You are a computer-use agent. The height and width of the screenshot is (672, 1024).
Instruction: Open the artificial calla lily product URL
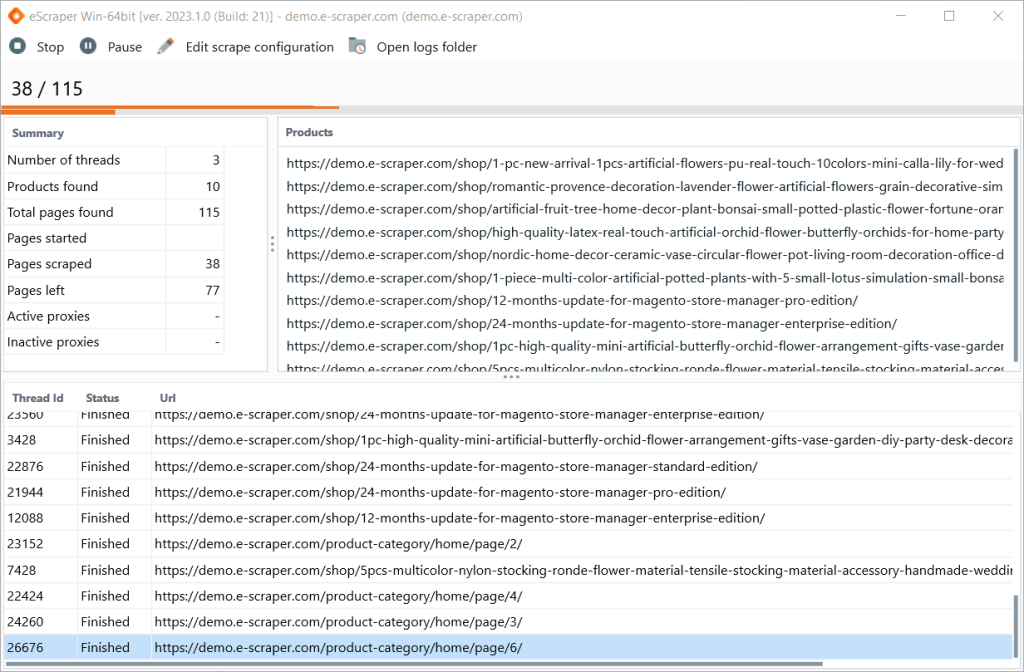(600, 163)
